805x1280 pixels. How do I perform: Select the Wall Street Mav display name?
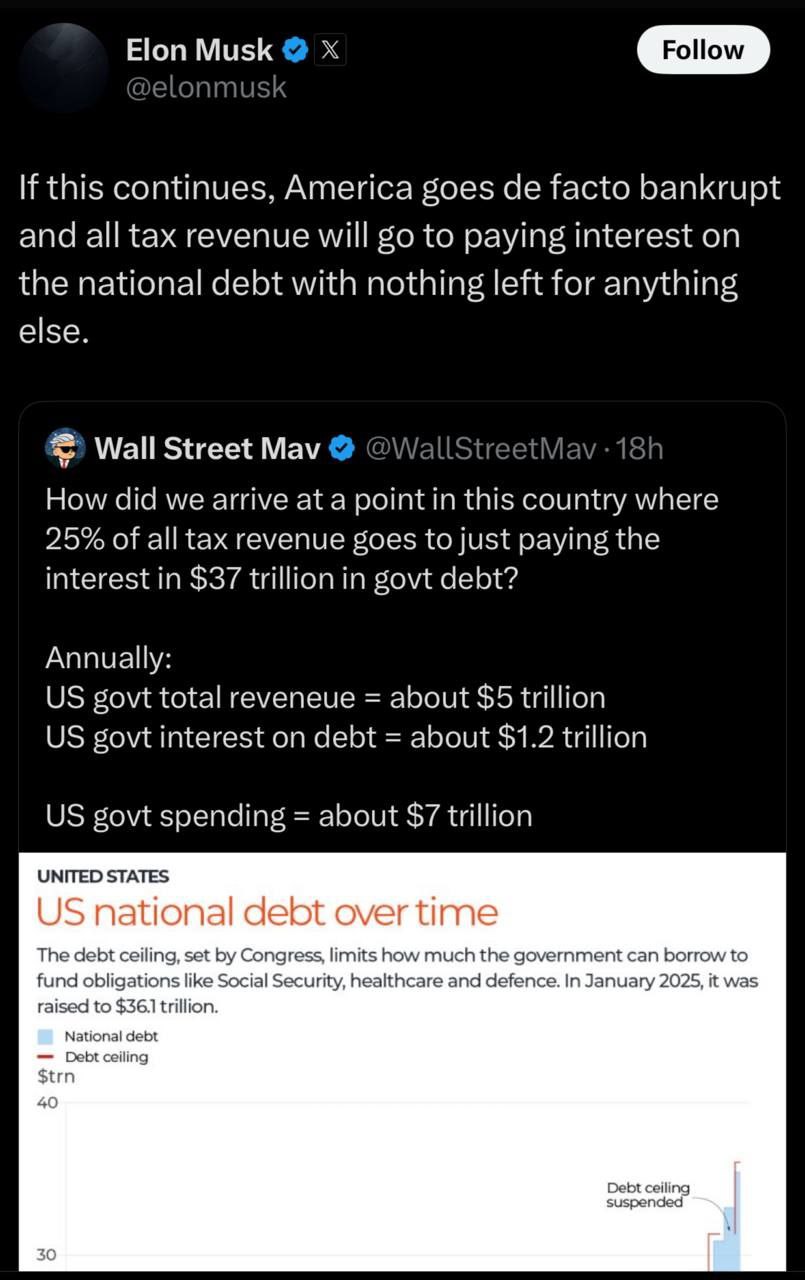[x=207, y=449]
